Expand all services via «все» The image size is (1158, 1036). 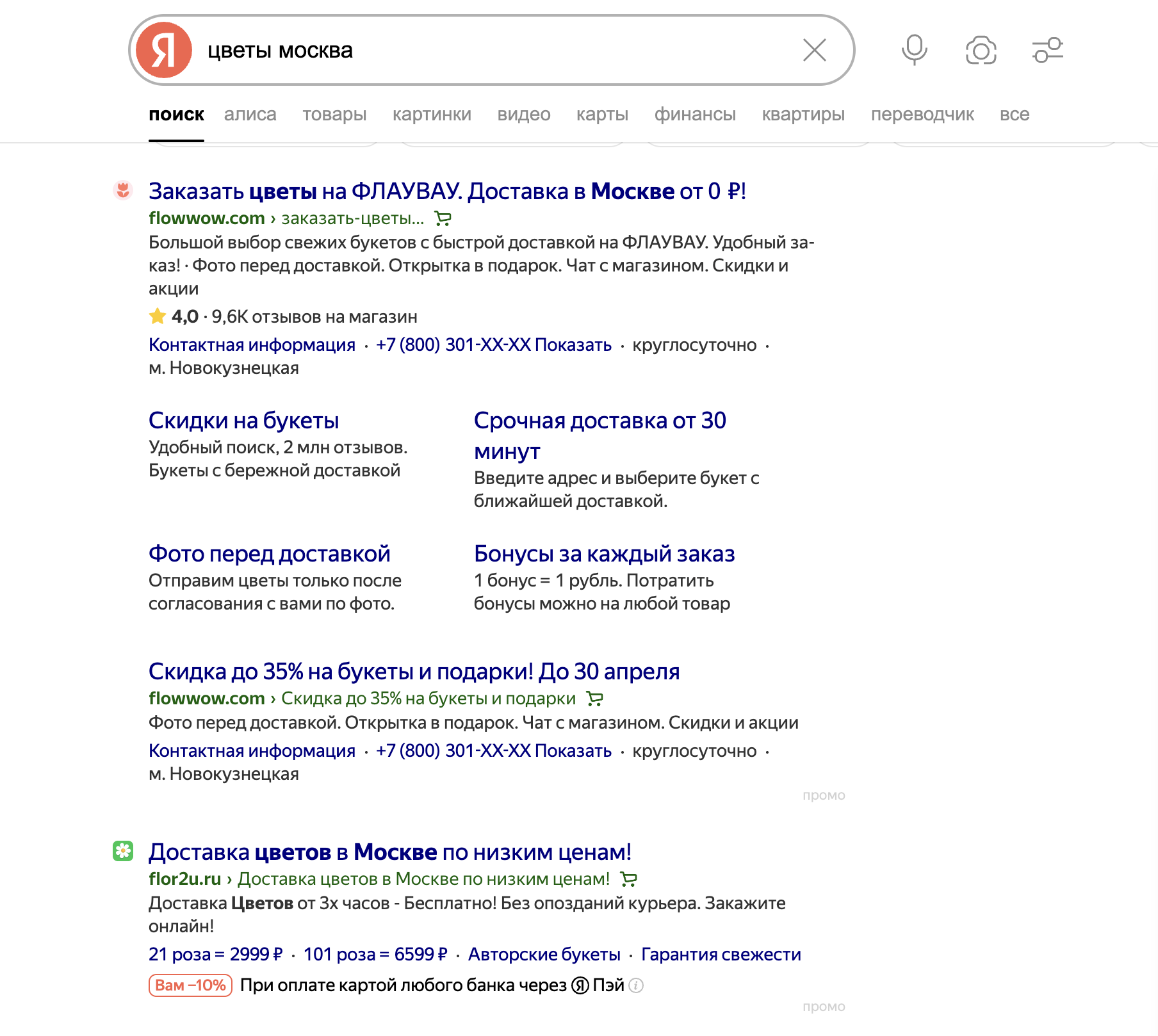coord(1014,115)
